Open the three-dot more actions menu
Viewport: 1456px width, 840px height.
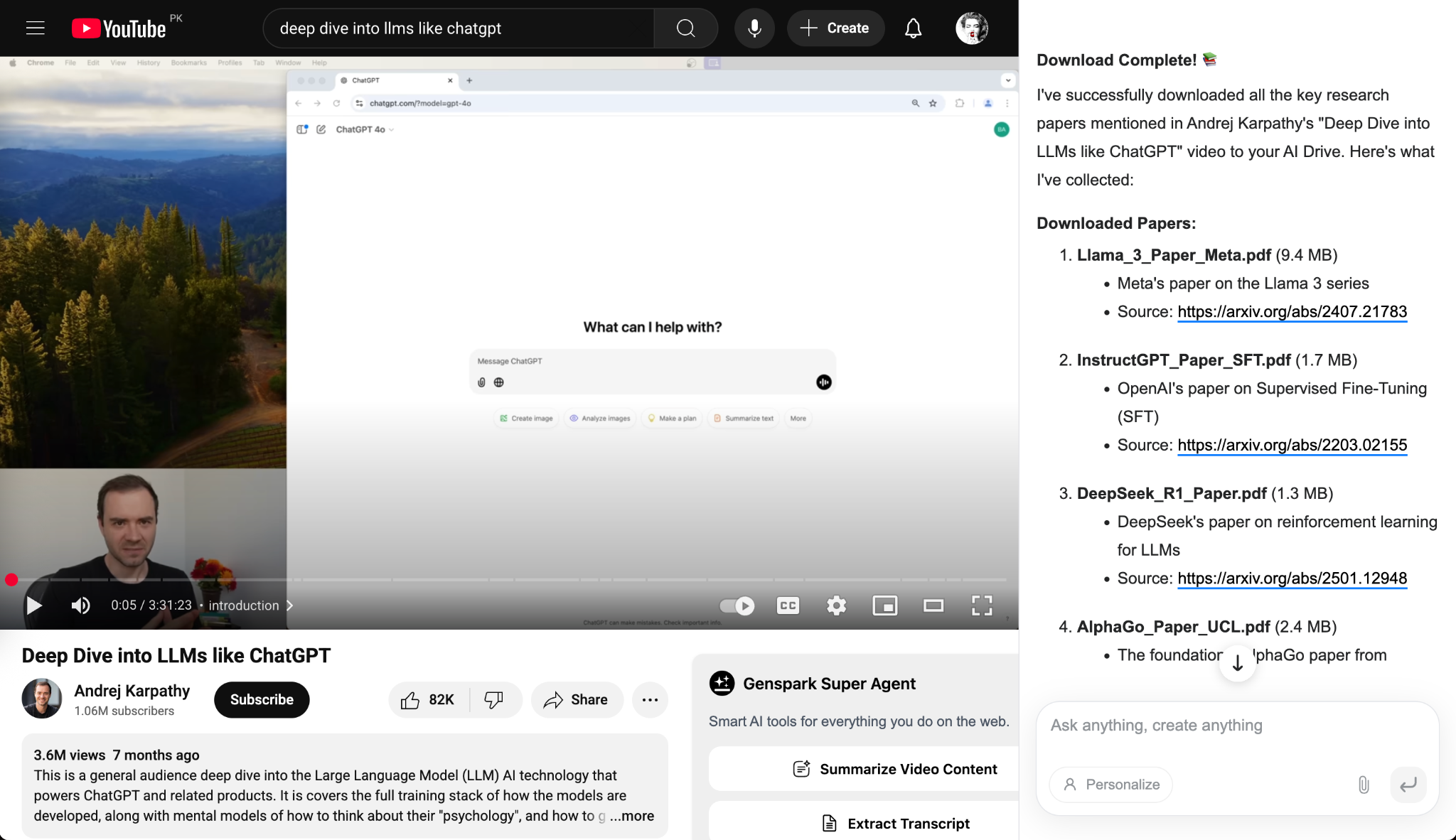point(650,700)
